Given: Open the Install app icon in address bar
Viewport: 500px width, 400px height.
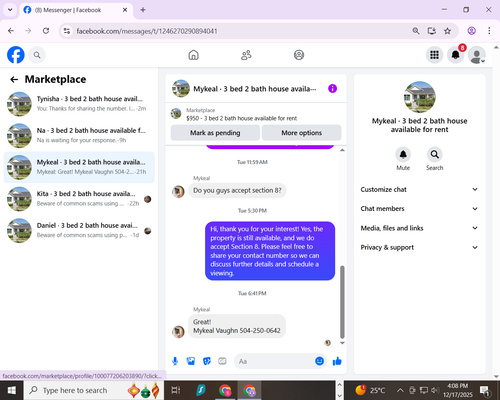Looking at the screenshot, I should (432, 31).
